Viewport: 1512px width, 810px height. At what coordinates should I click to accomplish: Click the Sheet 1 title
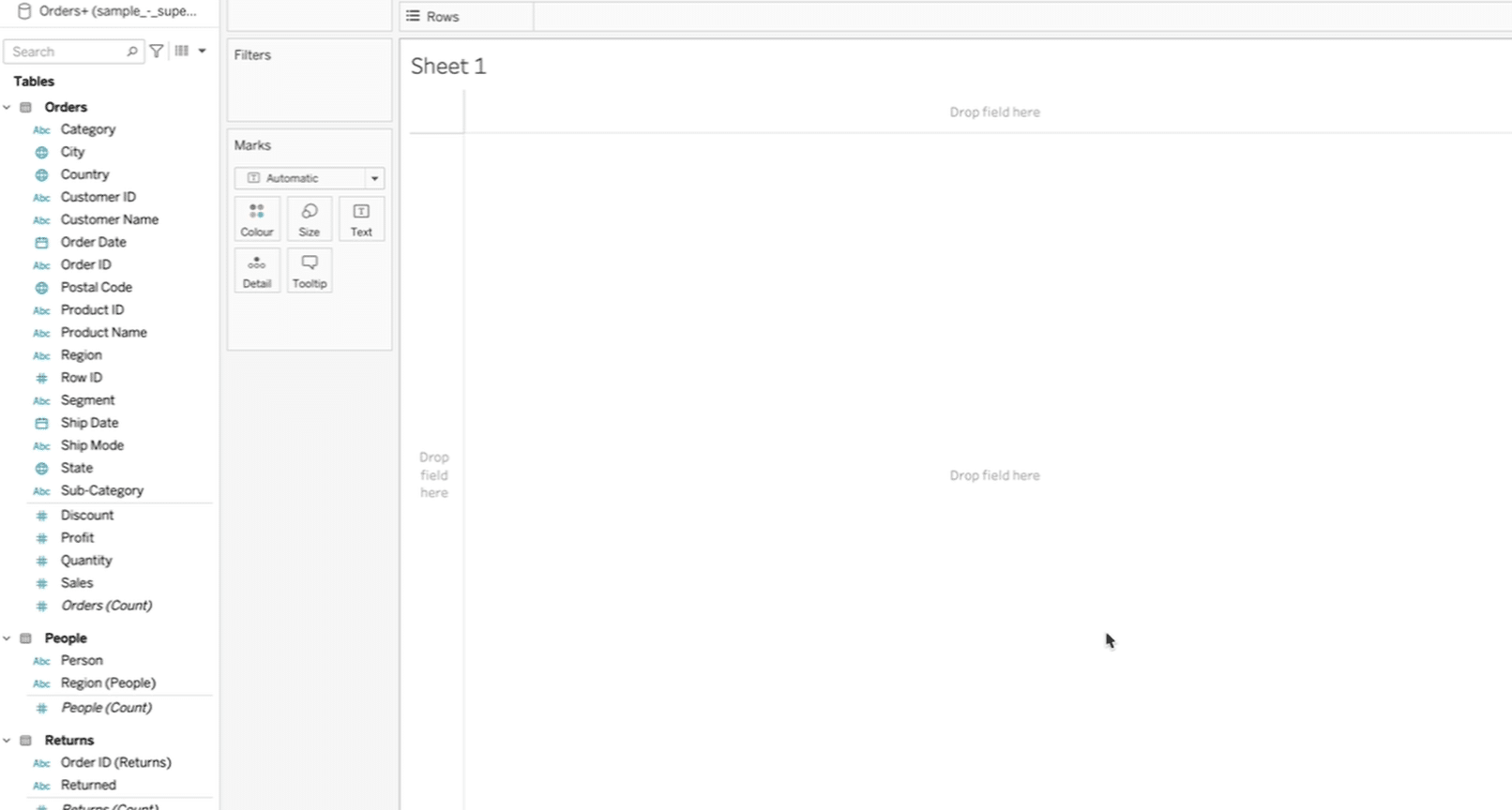[x=448, y=66]
